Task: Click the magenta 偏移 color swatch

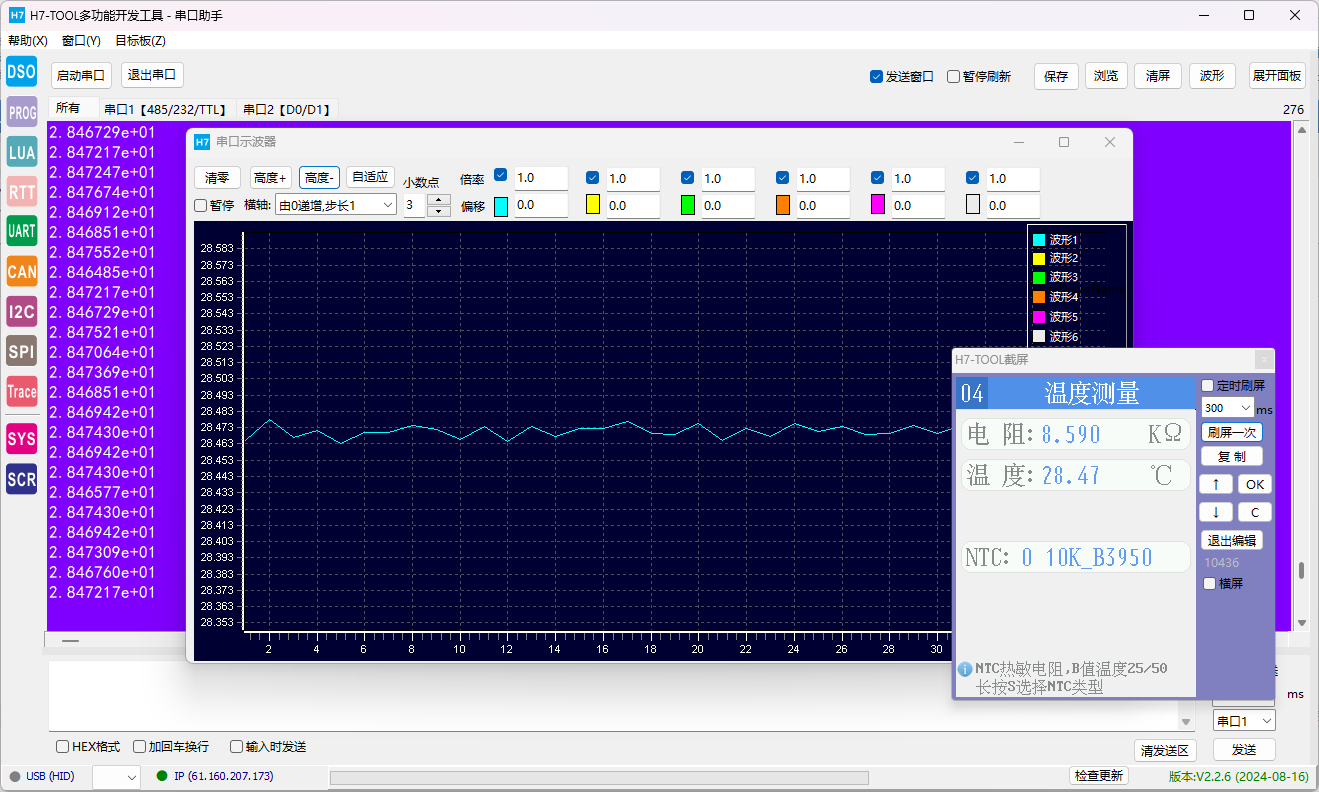Action: click(878, 205)
